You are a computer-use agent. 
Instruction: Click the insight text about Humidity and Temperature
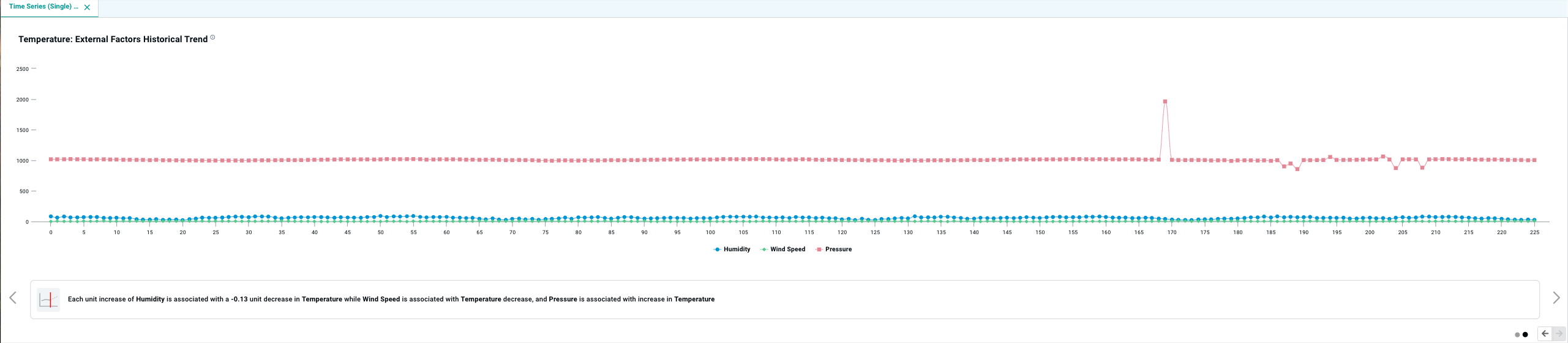[391, 300]
